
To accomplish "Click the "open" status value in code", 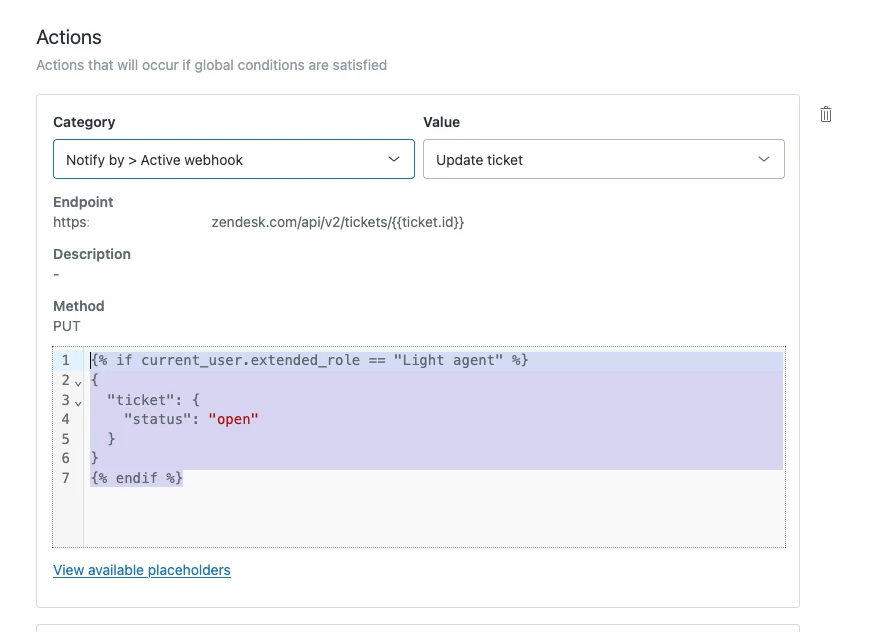I will [x=233, y=419].
